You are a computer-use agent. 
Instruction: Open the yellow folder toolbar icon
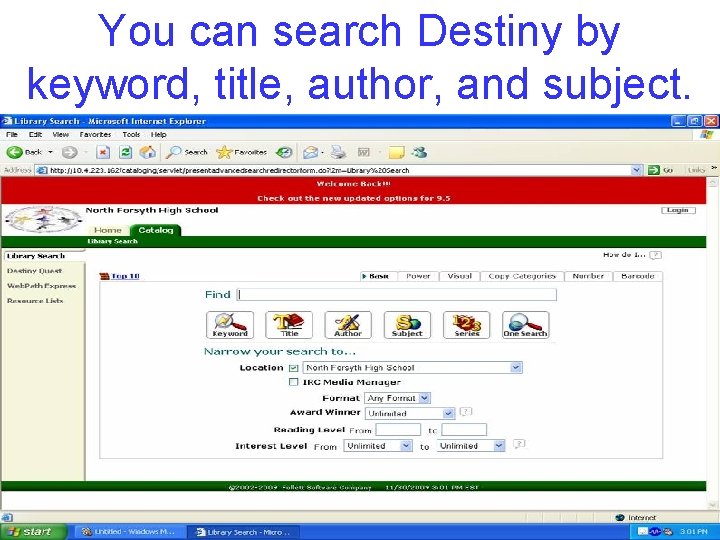[396, 152]
